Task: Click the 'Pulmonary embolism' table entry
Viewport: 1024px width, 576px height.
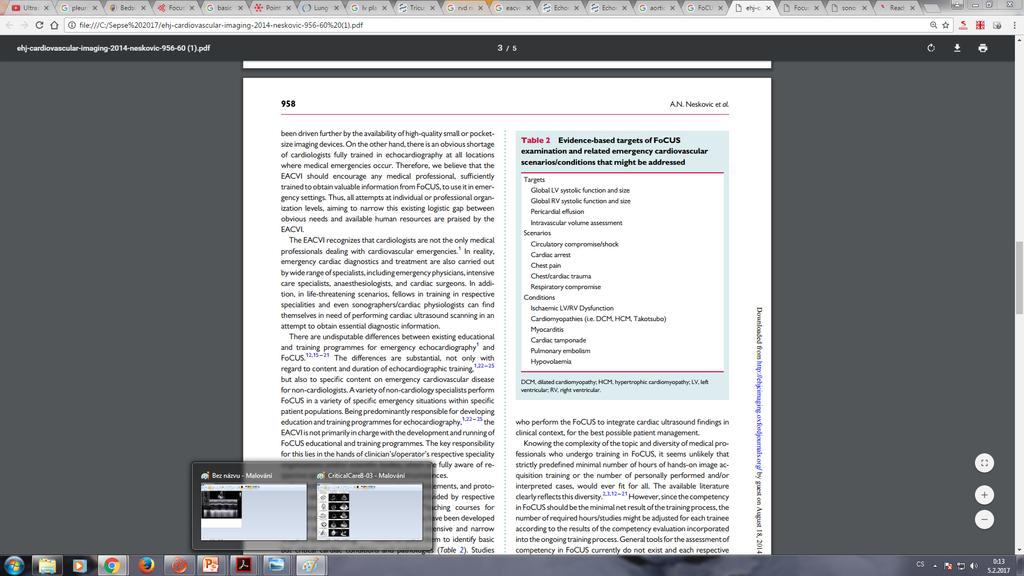Action: (560, 351)
